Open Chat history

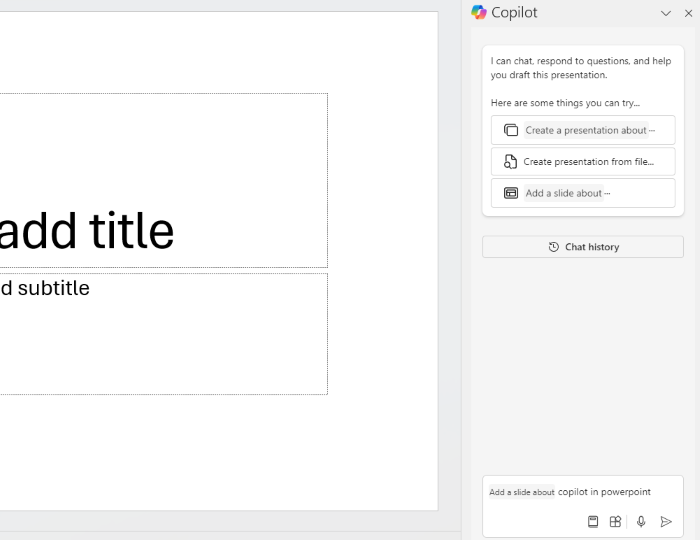click(x=583, y=247)
